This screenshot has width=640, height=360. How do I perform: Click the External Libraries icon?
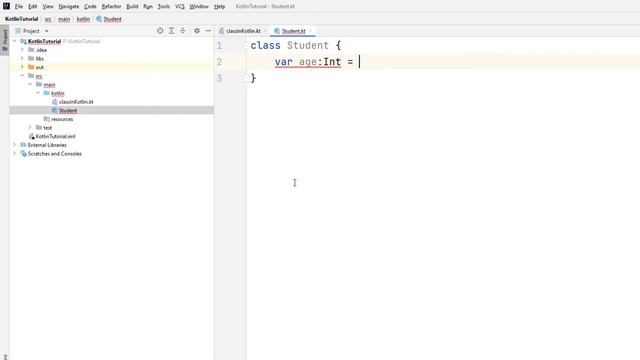(x=23, y=145)
